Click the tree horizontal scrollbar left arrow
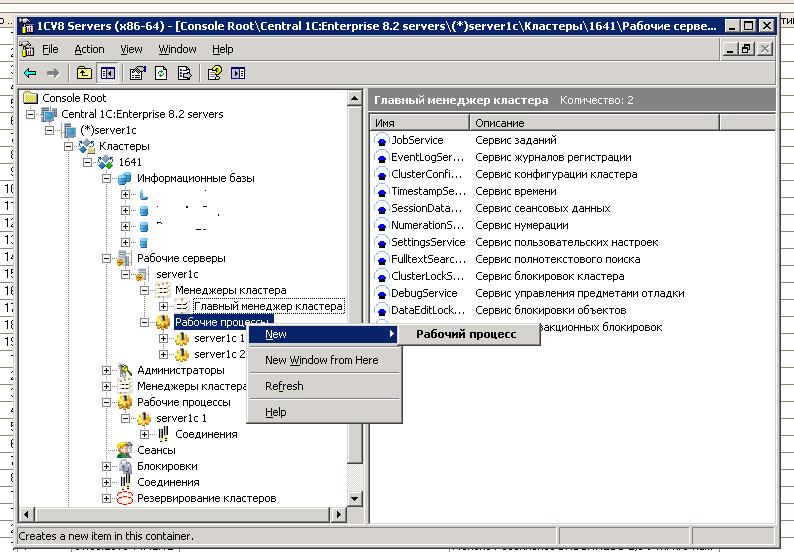 27,515
